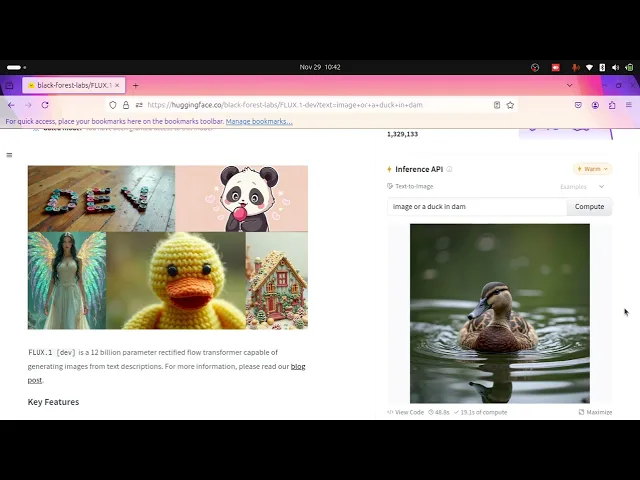
Task: Click the circular app indicator in the top bar
Action: pyautogui.click(x=535, y=67)
